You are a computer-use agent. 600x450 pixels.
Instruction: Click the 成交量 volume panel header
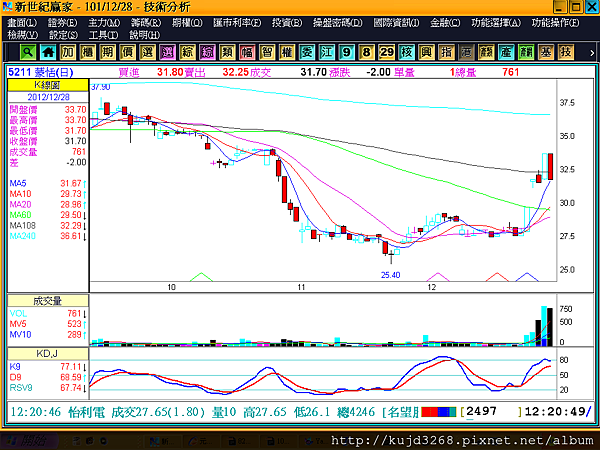tap(48, 301)
